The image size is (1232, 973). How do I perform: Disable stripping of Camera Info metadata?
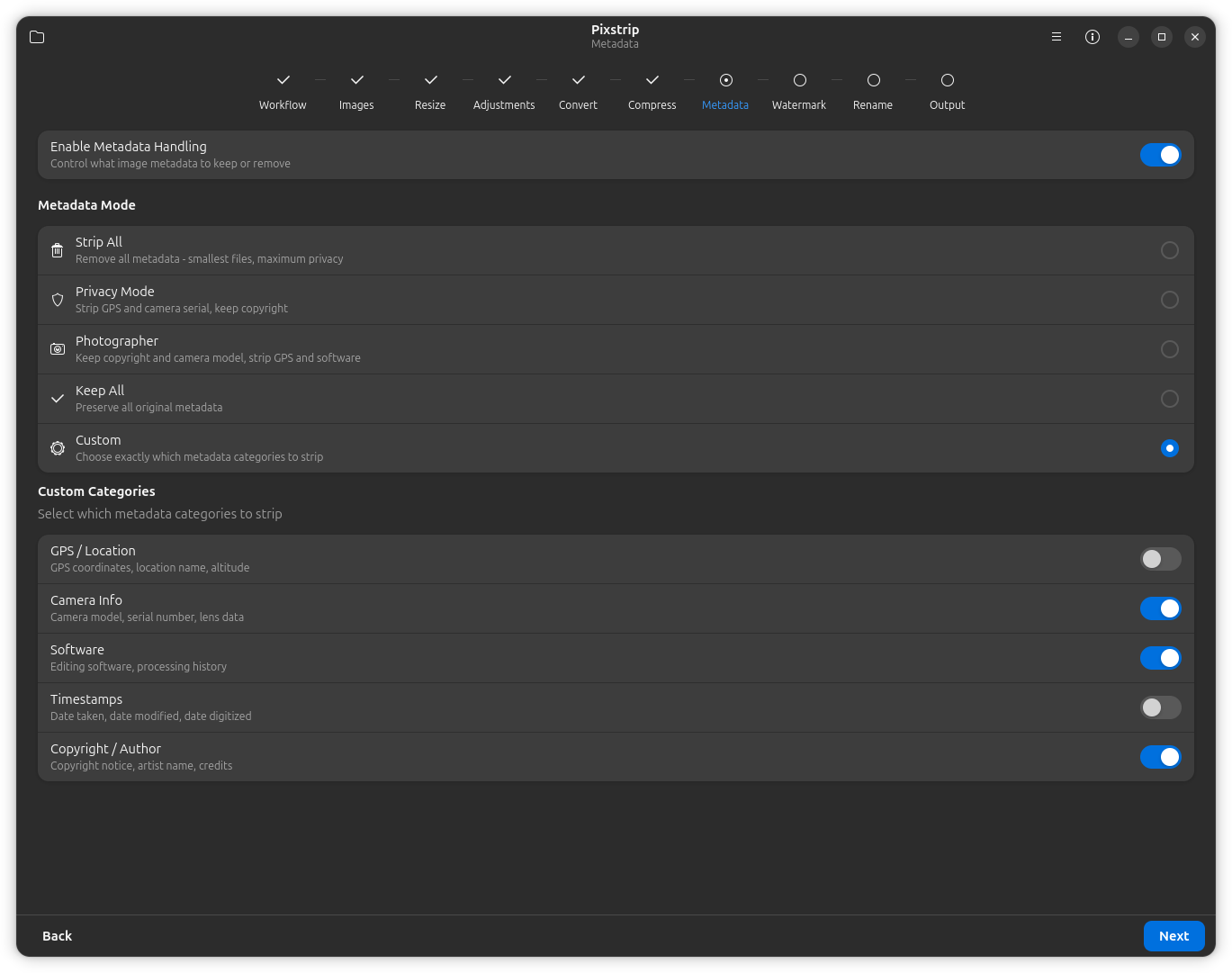1160,608
